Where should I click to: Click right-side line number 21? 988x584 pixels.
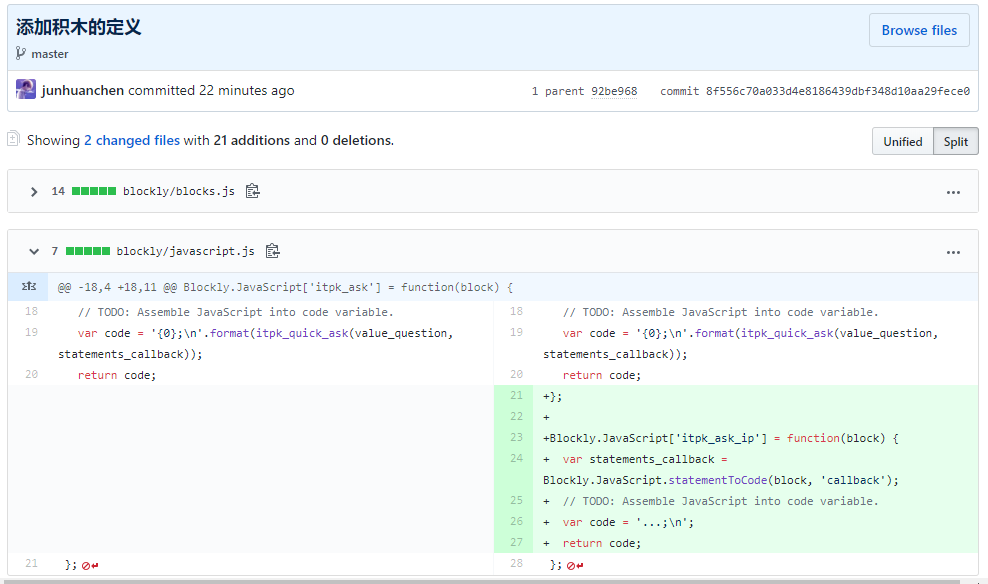[516, 395]
